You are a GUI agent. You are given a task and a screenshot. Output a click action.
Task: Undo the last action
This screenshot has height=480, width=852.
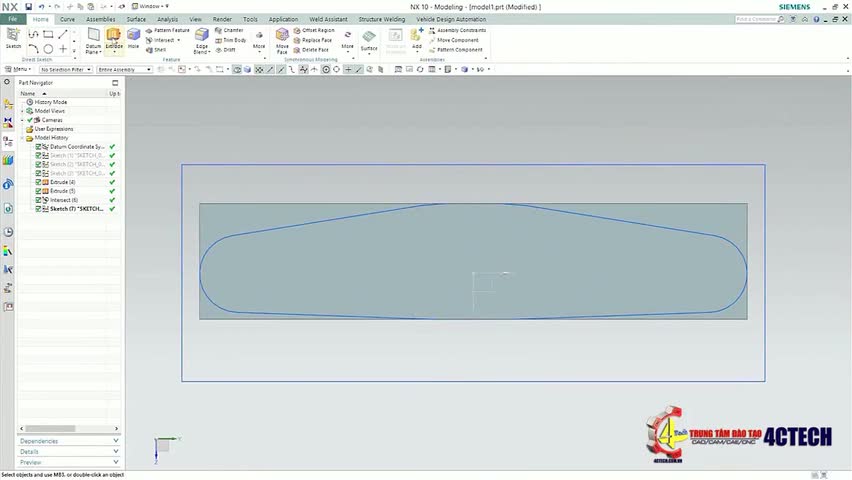tap(41, 7)
